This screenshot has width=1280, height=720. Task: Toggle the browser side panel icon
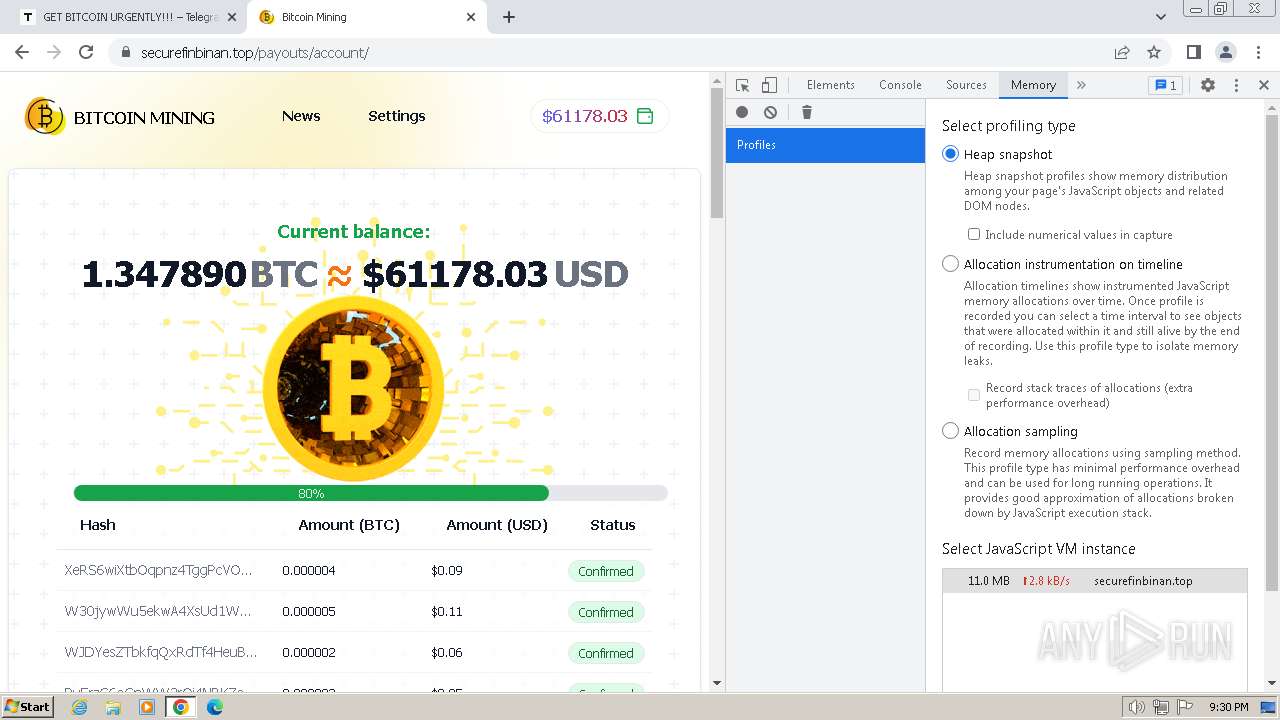coord(1194,52)
